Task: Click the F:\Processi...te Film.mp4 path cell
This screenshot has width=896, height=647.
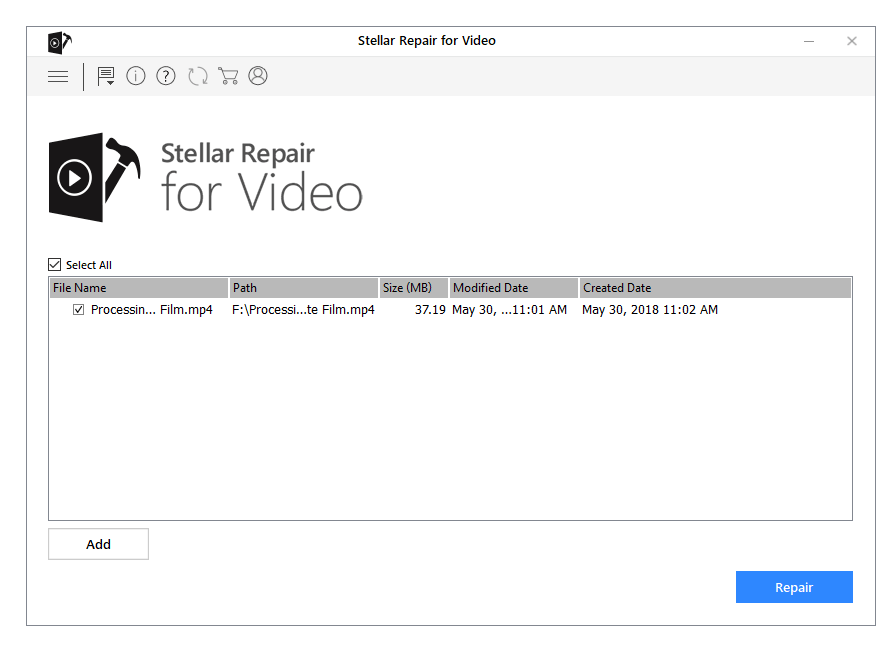Action: (303, 310)
